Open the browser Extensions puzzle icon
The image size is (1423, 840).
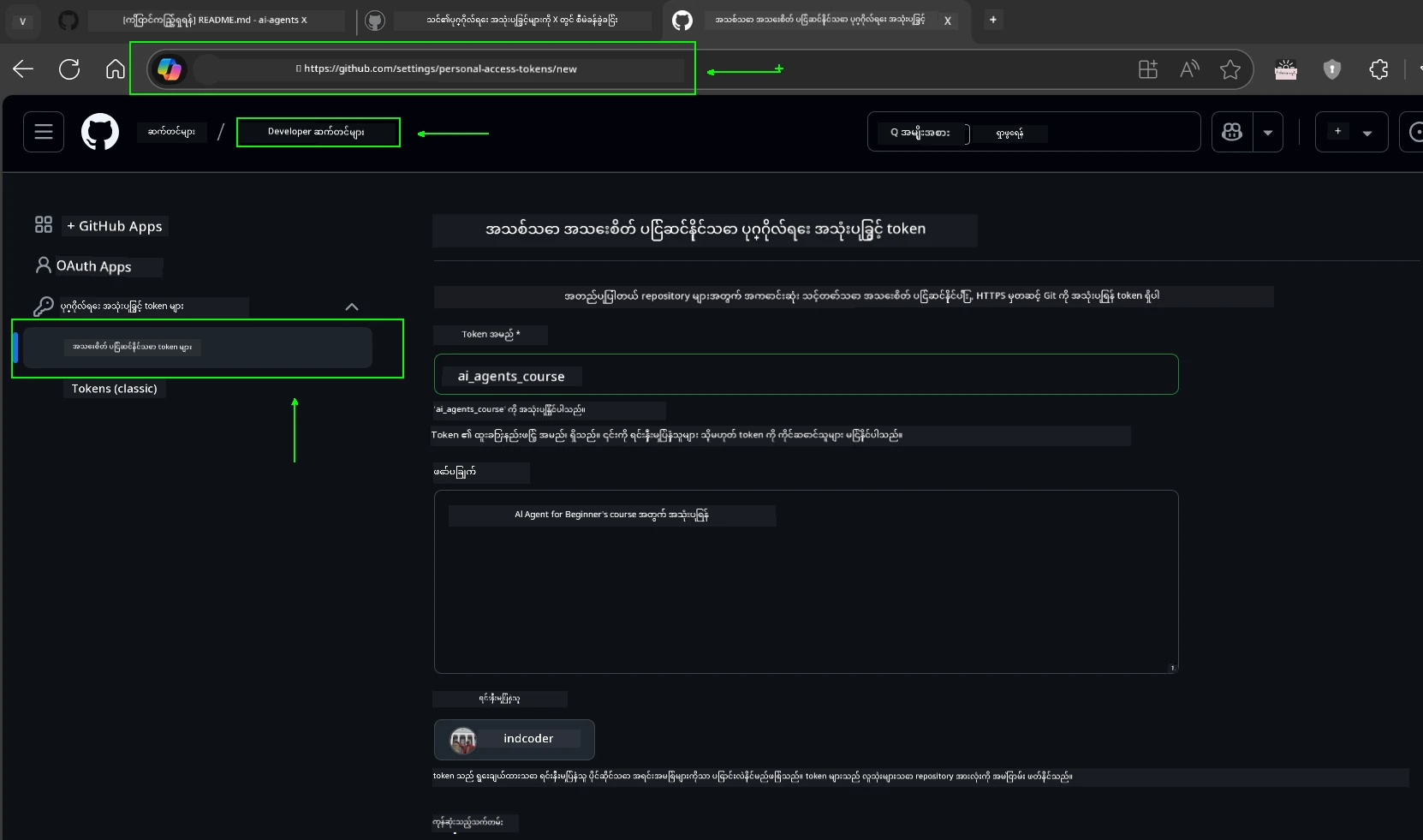tap(1378, 69)
